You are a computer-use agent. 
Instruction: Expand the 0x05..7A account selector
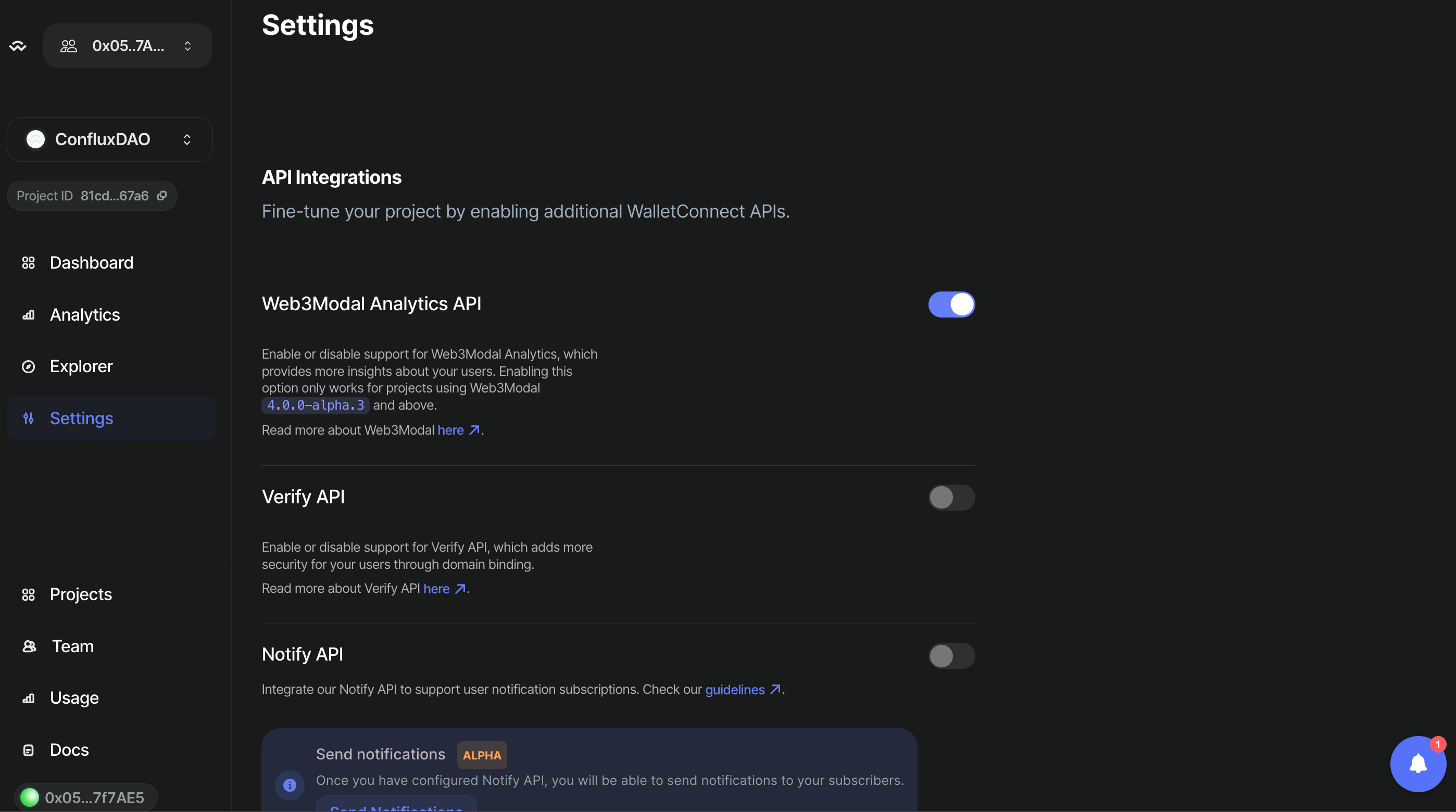click(127, 46)
